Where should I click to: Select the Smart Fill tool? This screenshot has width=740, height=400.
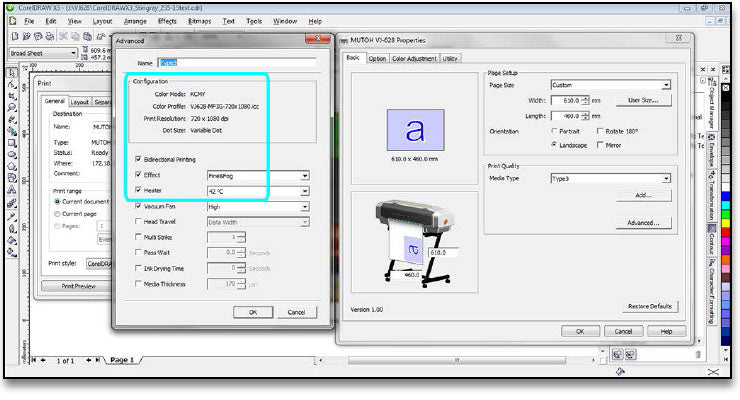click(x=12, y=132)
